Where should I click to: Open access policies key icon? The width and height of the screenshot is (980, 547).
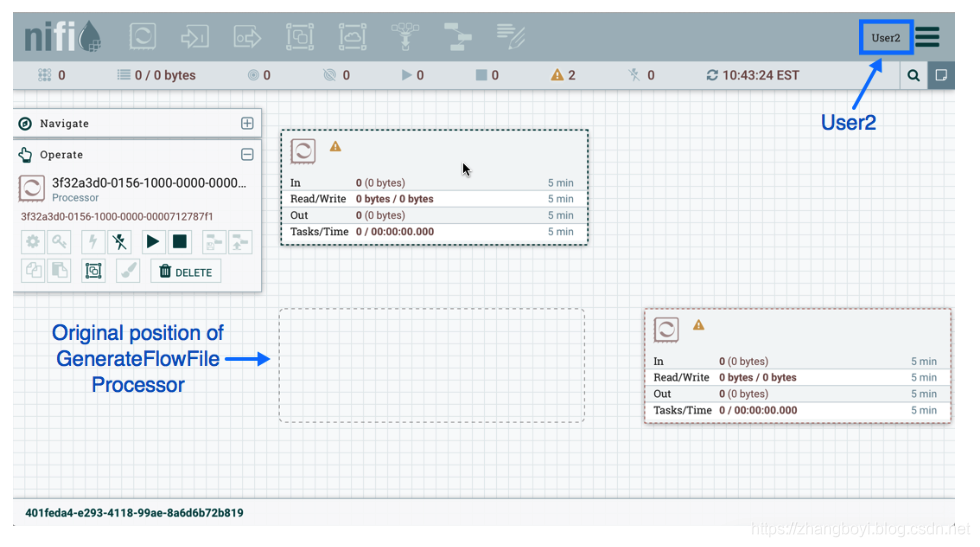pyautogui.click(x=59, y=242)
